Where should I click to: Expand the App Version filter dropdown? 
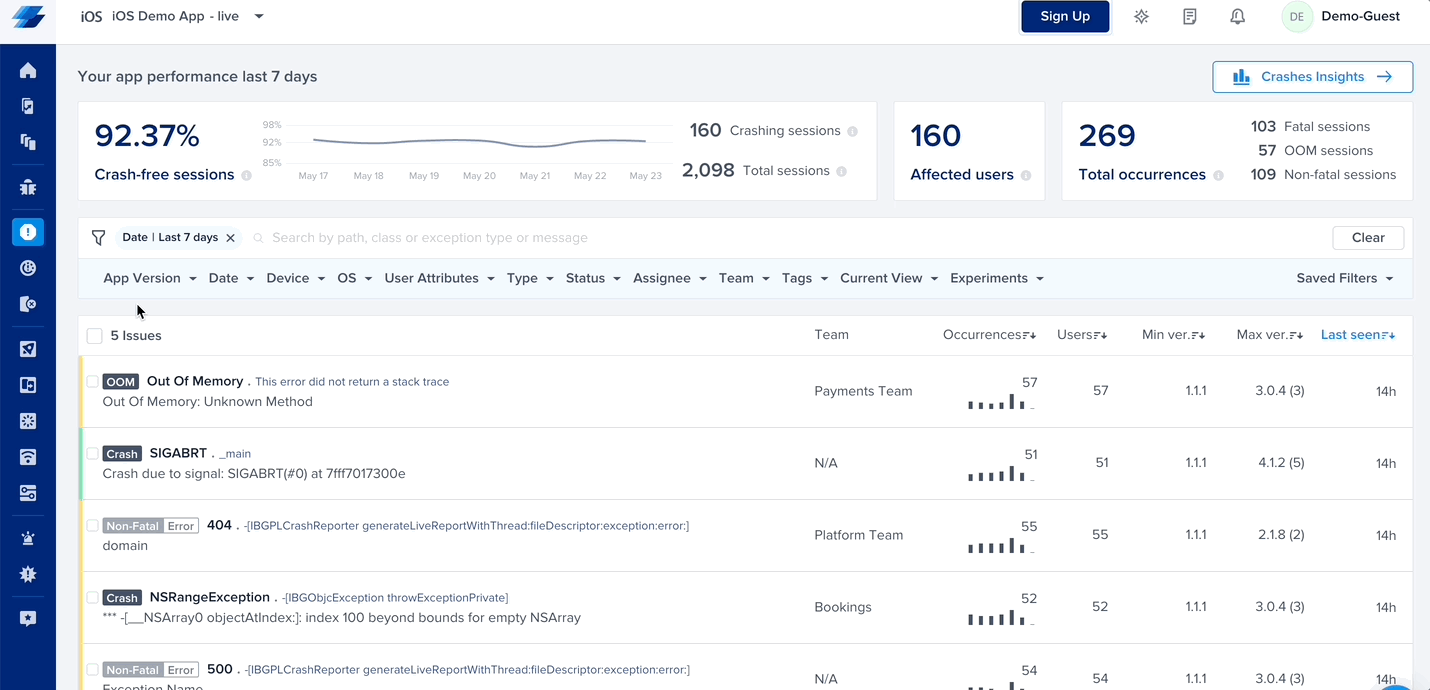(150, 278)
